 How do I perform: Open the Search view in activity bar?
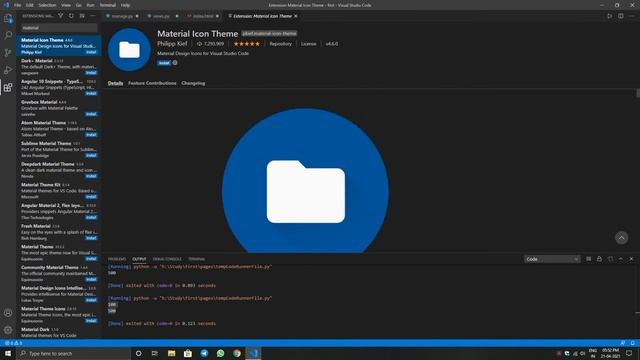[8, 36]
